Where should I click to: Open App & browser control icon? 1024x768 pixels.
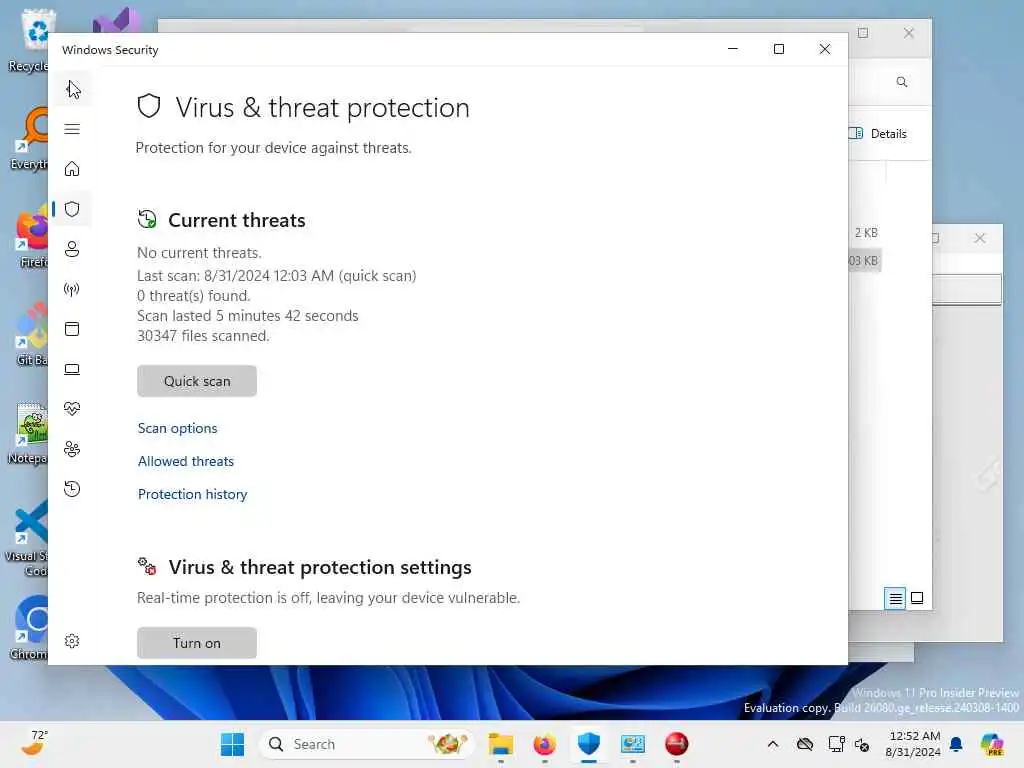tap(72, 329)
